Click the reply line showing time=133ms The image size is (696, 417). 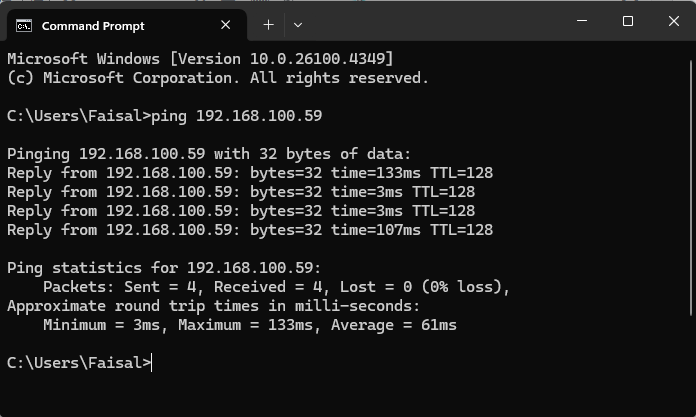pyautogui.click(x=249, y=173)
